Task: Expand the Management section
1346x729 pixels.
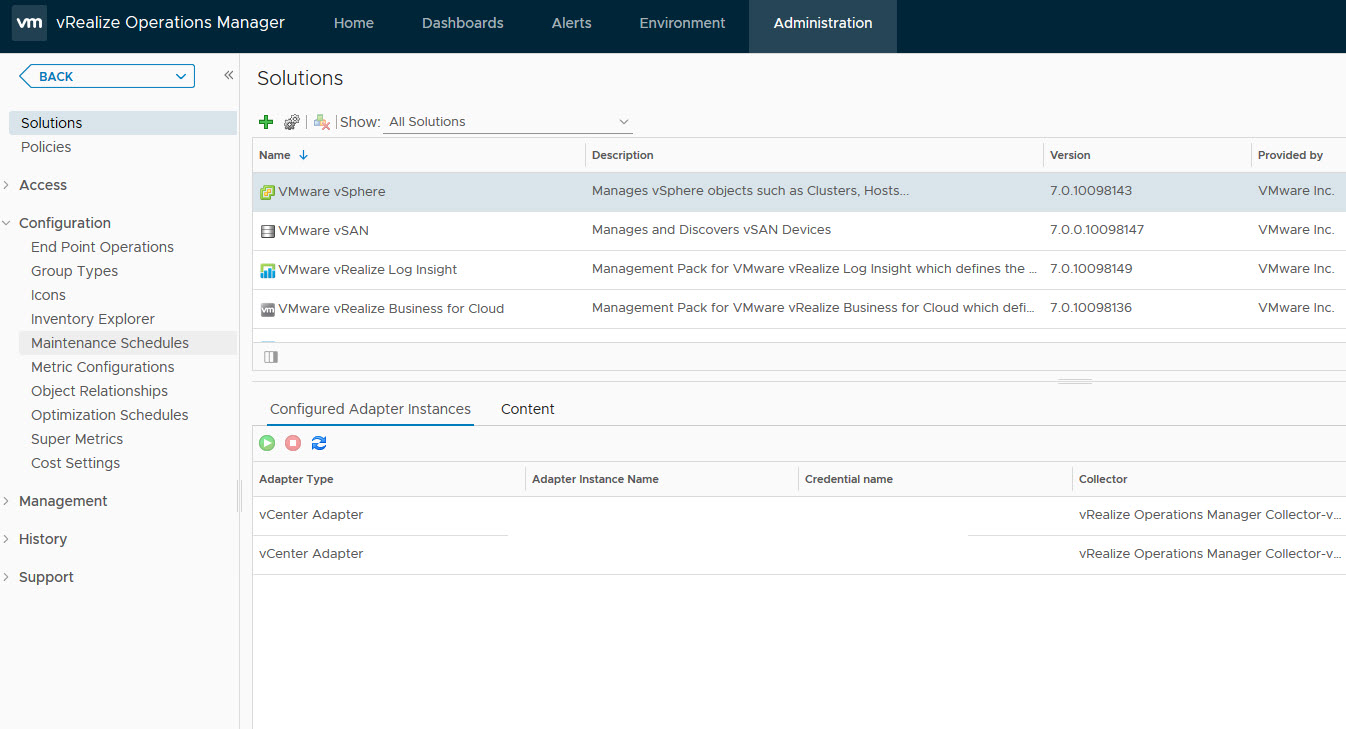Action: coord(62,501)
